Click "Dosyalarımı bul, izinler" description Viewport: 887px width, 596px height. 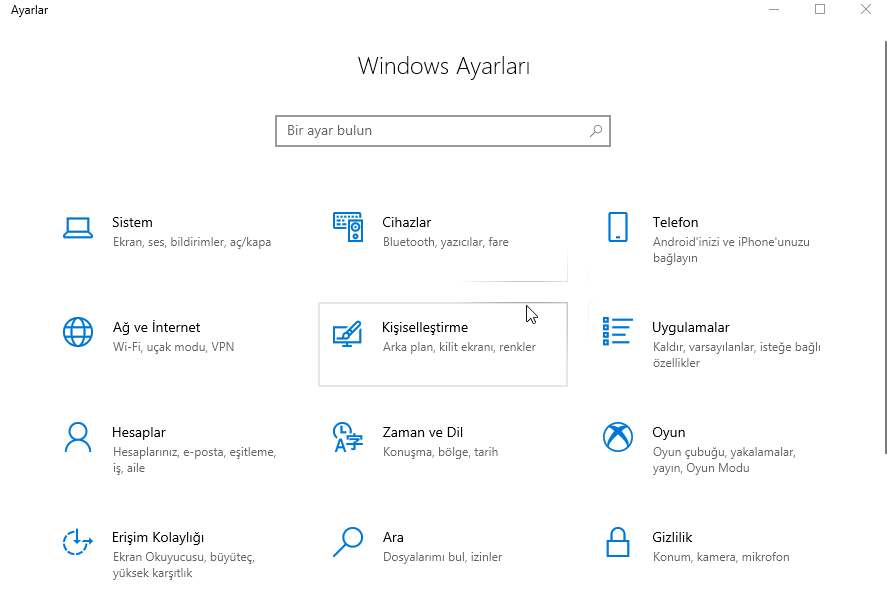pos(442,558)
